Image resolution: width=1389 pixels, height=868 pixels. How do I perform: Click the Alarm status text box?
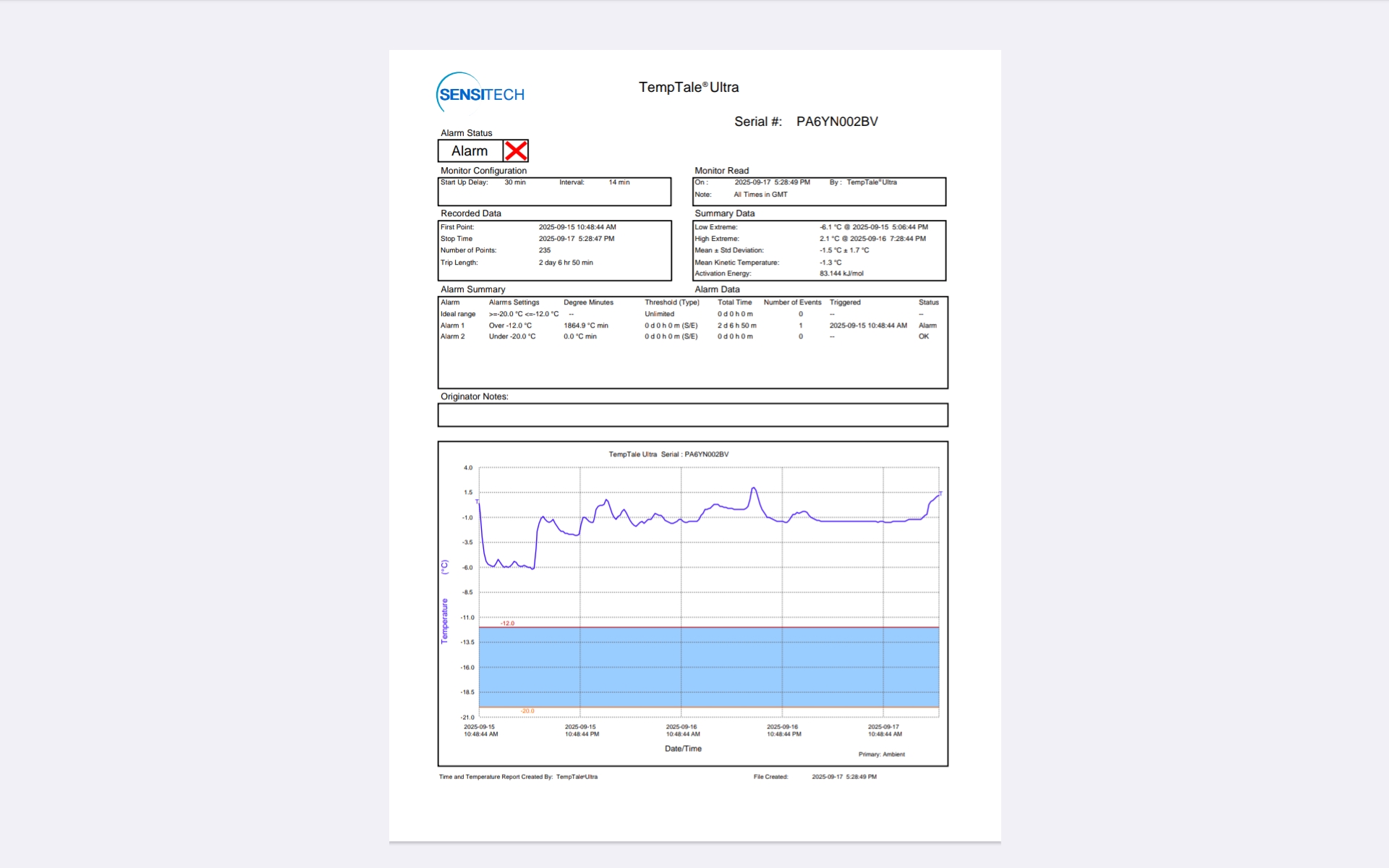[x=470, y=151]
